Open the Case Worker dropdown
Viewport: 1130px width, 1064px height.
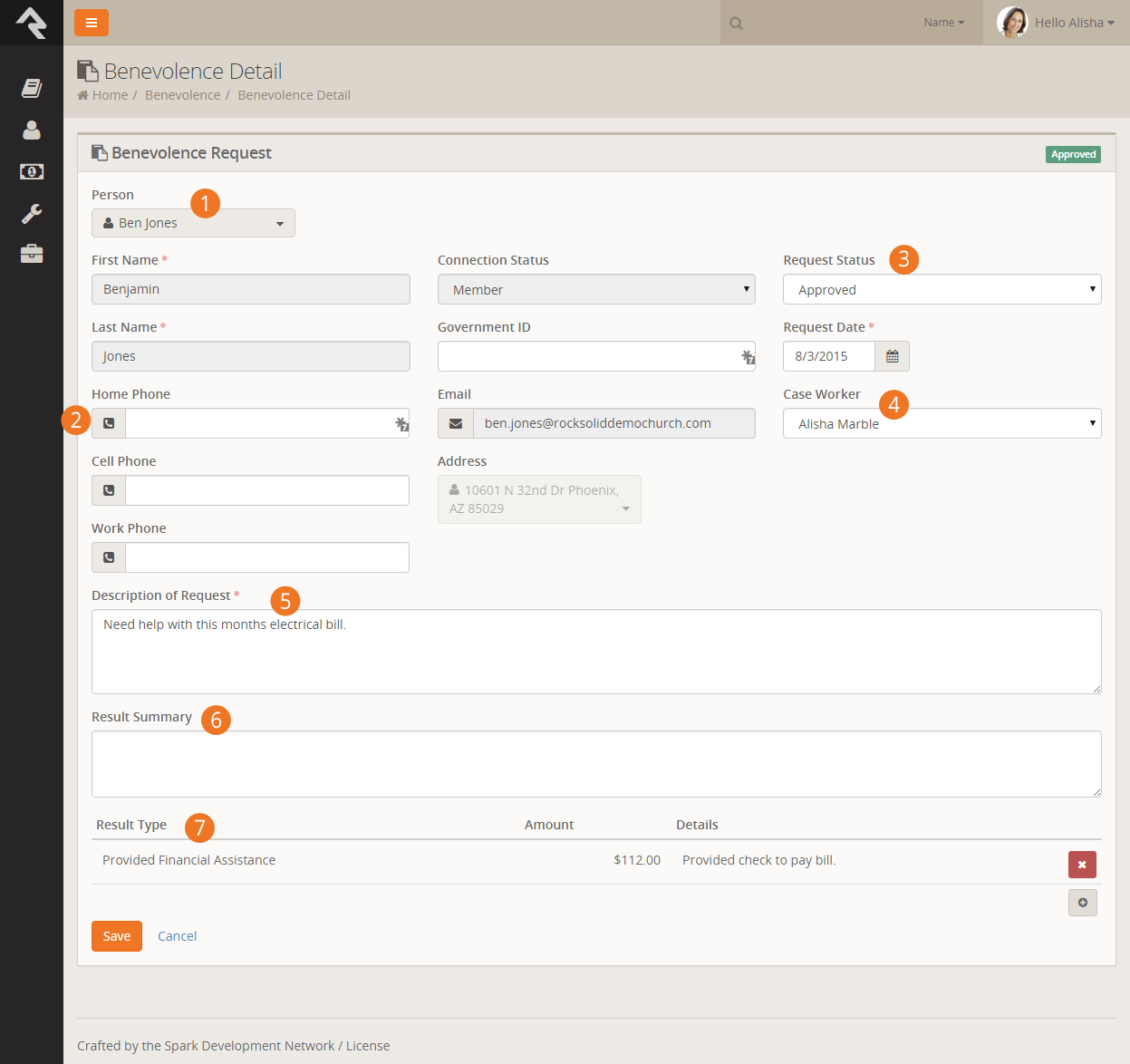click(942, 424)
